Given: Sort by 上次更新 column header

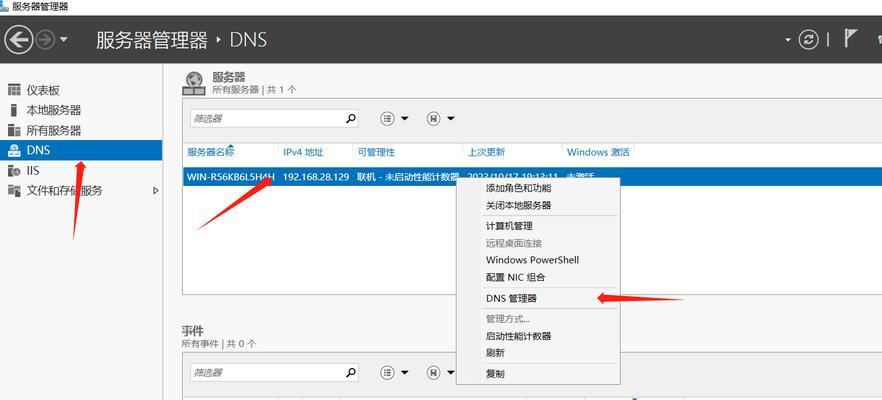Looking at the screenshot, I should (x=486, y=152).
